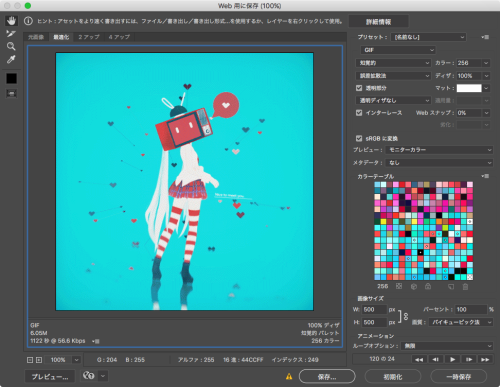
Task: Select the Slice Select tool
Action: pos(11,33)
